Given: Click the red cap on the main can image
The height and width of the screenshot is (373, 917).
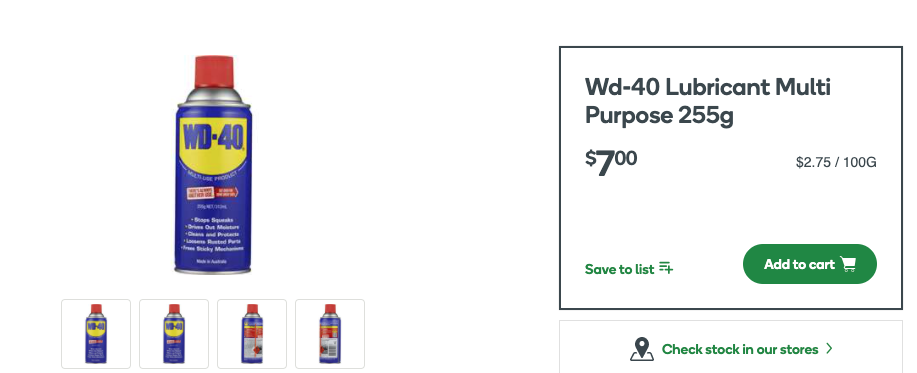Looking at the screenshot, I should [x=214, y=72].
